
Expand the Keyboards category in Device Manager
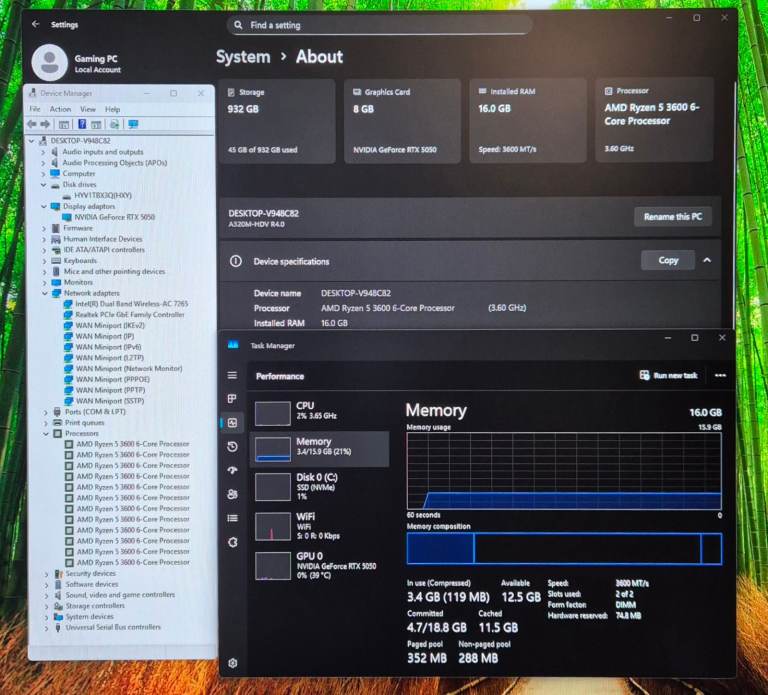coord(45,261)
